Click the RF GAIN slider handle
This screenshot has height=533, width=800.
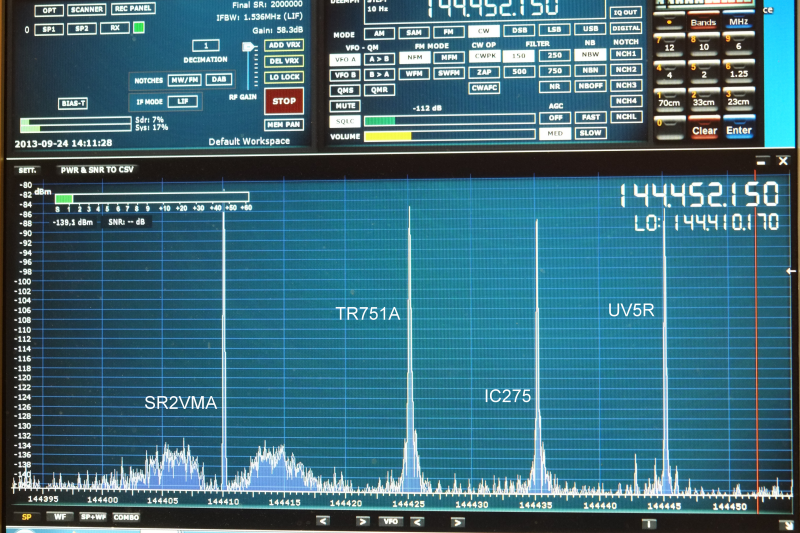pyautogui.click(x=248, y=47)
